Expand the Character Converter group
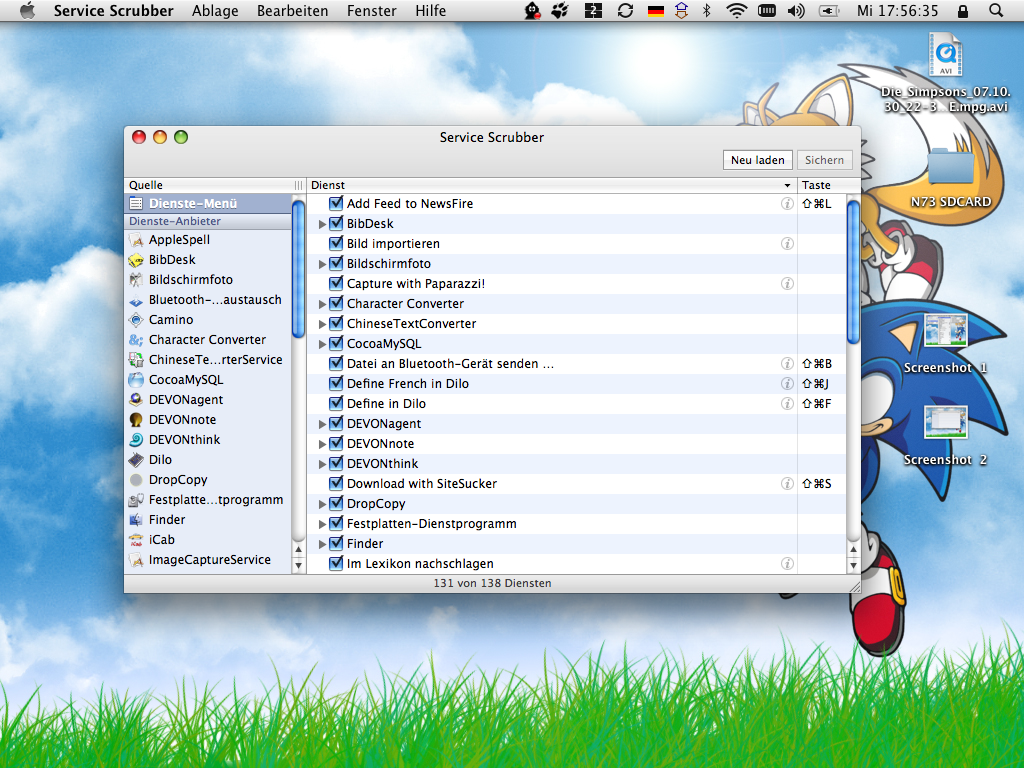1024x768 pixels. click(322, 304)
